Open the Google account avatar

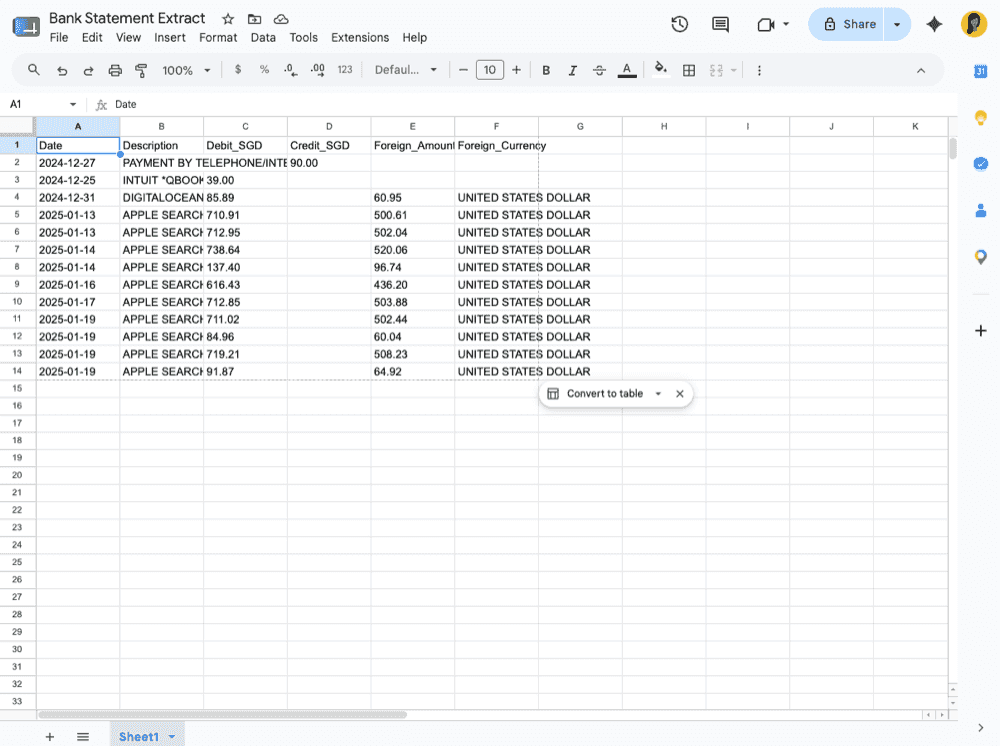click(974, 24)
